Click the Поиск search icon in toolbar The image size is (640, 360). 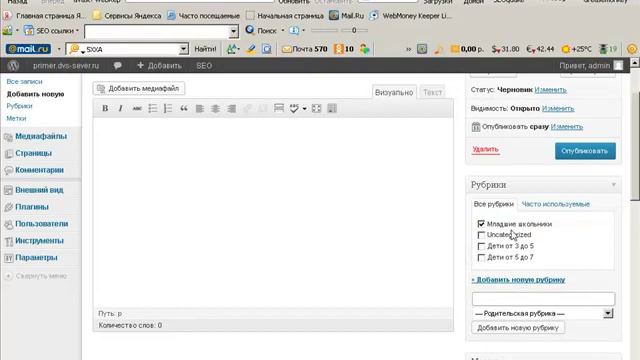[250, 30]
